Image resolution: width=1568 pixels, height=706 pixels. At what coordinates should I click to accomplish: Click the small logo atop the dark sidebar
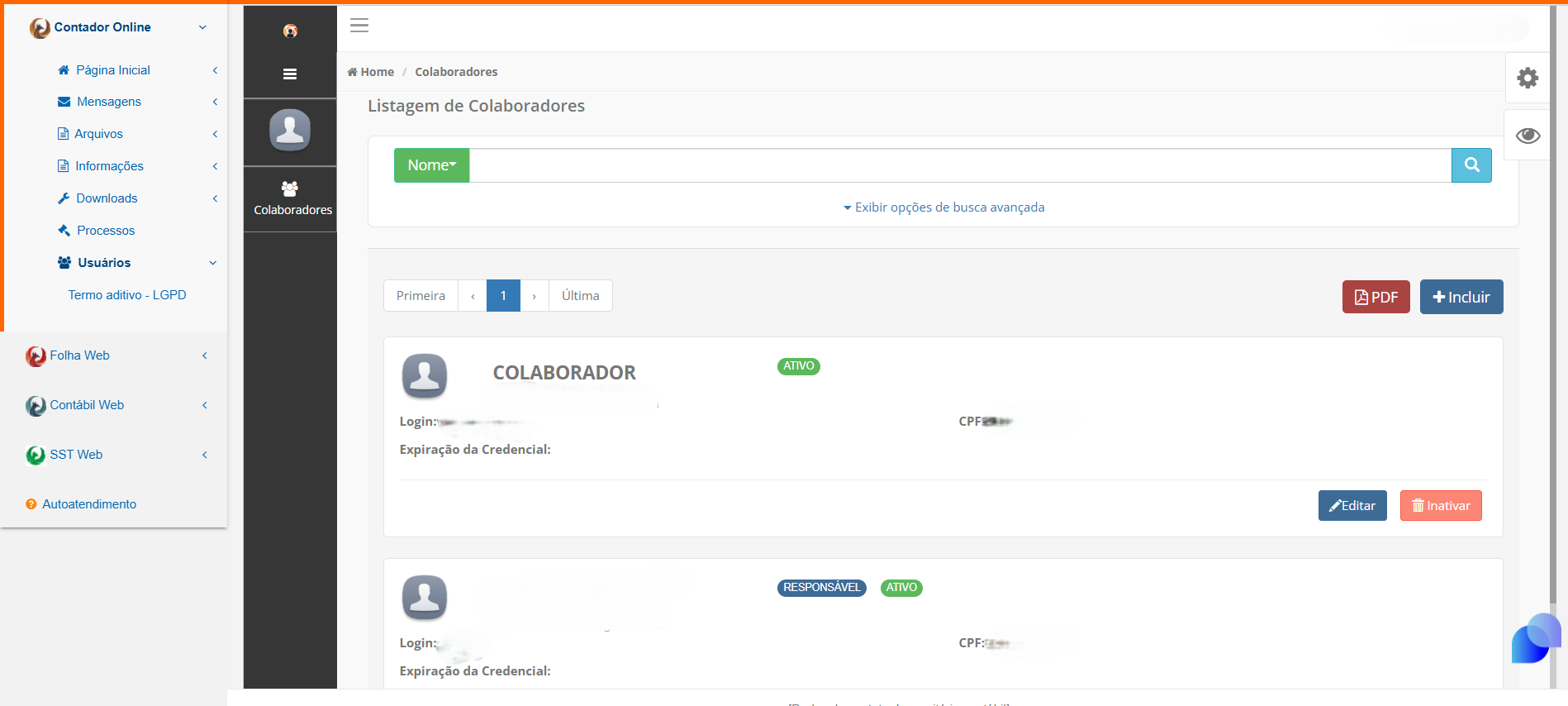tap(290, 31)
